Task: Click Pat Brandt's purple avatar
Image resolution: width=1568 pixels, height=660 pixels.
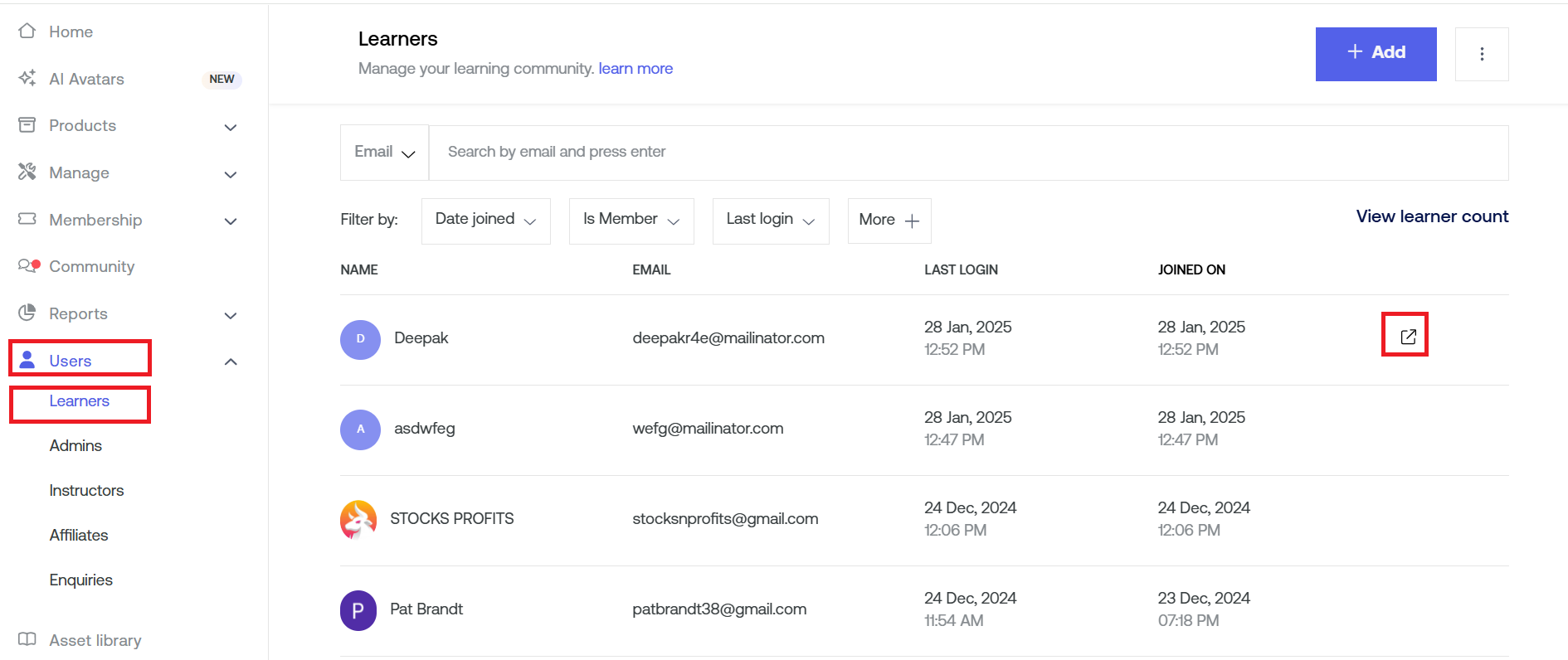Action: pos(358,610)
